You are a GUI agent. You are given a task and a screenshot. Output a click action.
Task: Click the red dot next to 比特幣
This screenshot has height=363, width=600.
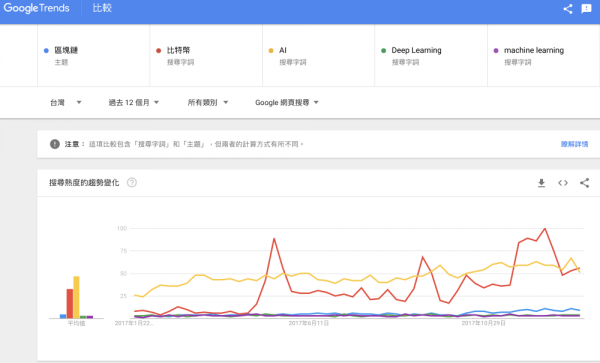158,50
